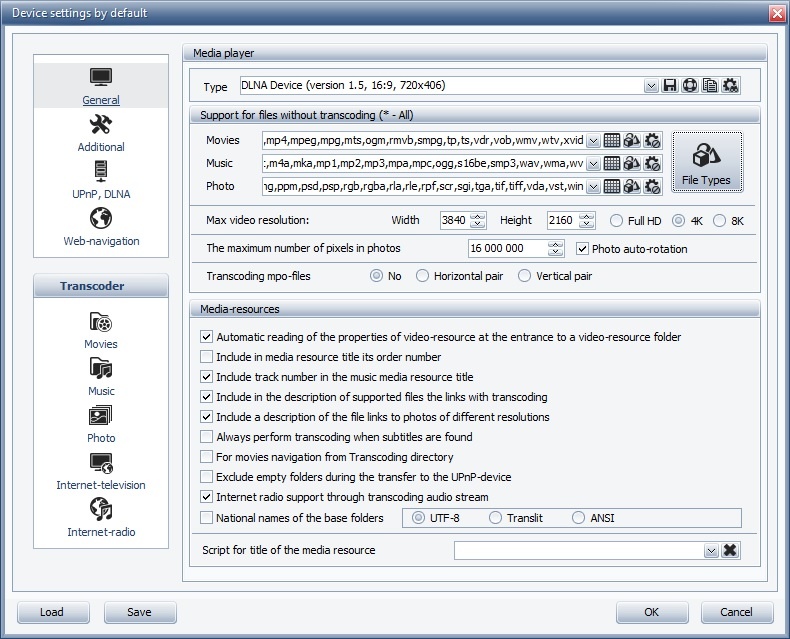Expand the title script dropdown
The height and width of the screenshot is (639, 790).
[x=711, y=551]
